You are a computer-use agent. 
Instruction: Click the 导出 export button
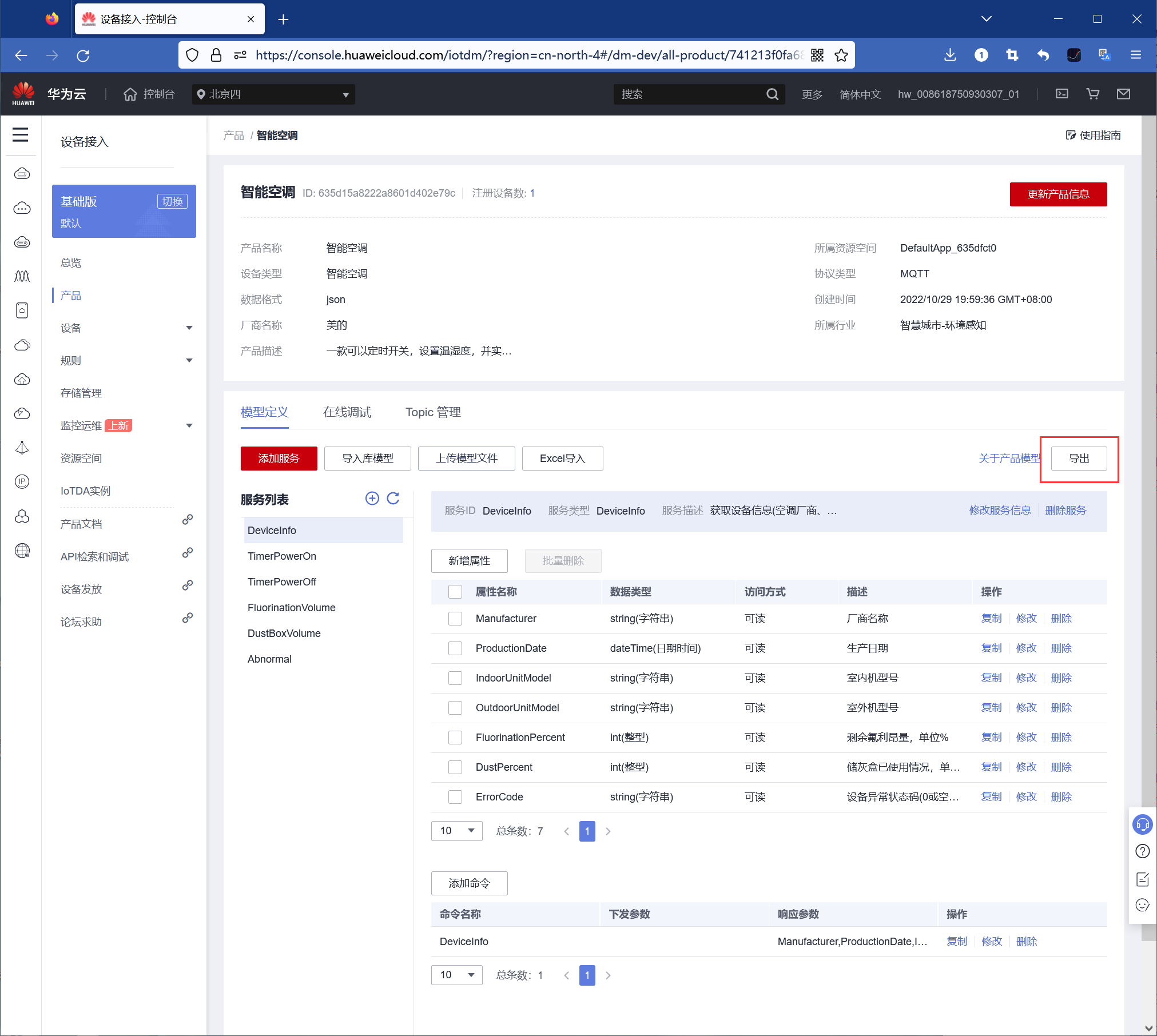[x=1079, y=459]
